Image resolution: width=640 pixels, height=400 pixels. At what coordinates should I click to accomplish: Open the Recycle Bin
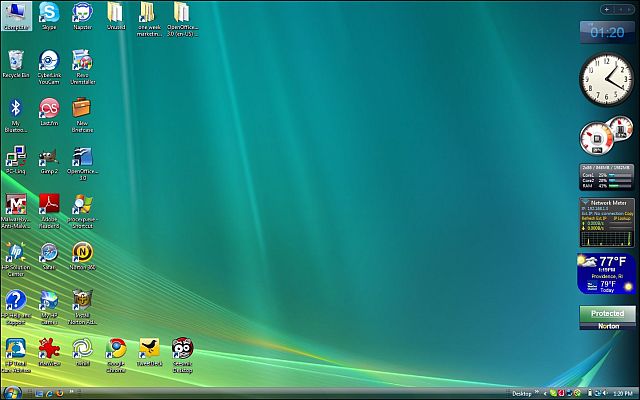tap(16, 64)
